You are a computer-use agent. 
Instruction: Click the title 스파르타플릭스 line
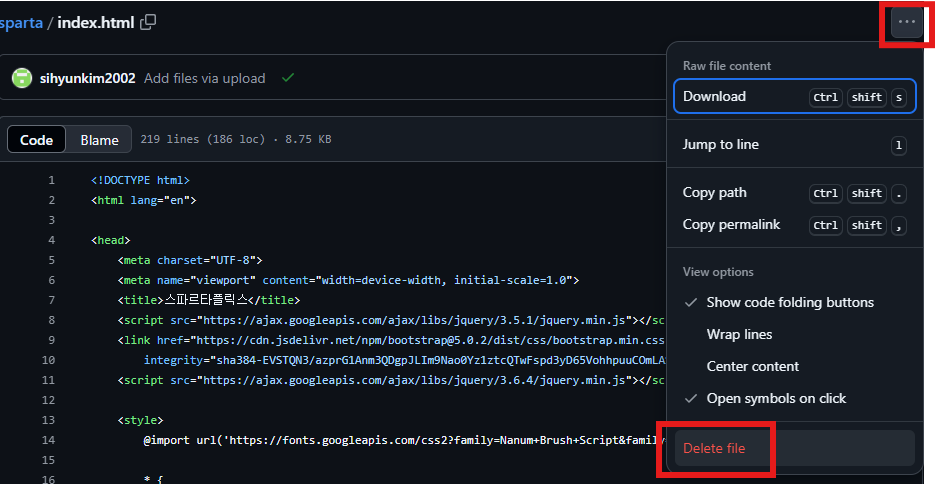click(209, 300)
